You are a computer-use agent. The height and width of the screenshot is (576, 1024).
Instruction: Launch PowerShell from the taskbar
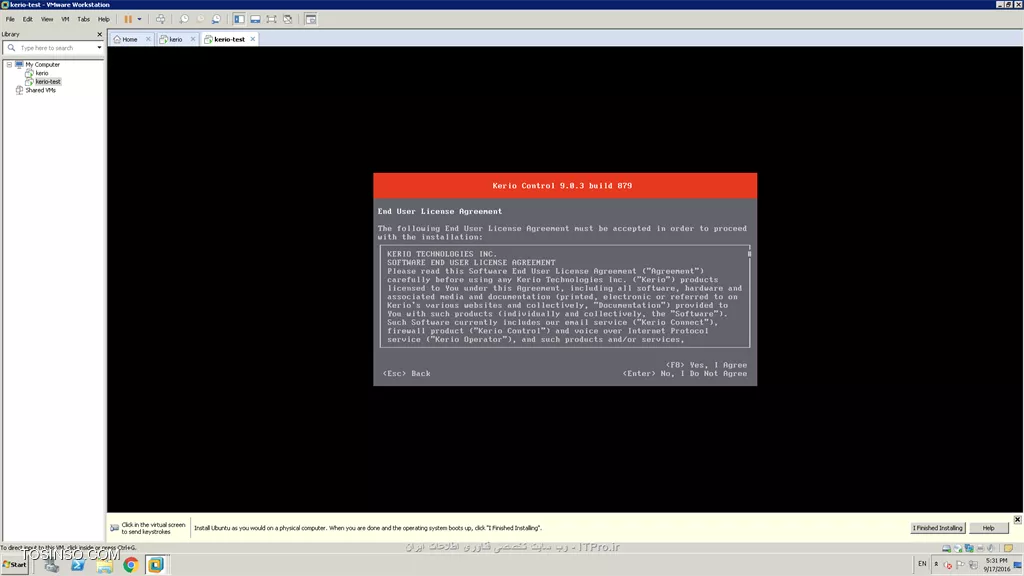[x=78, y=565]
